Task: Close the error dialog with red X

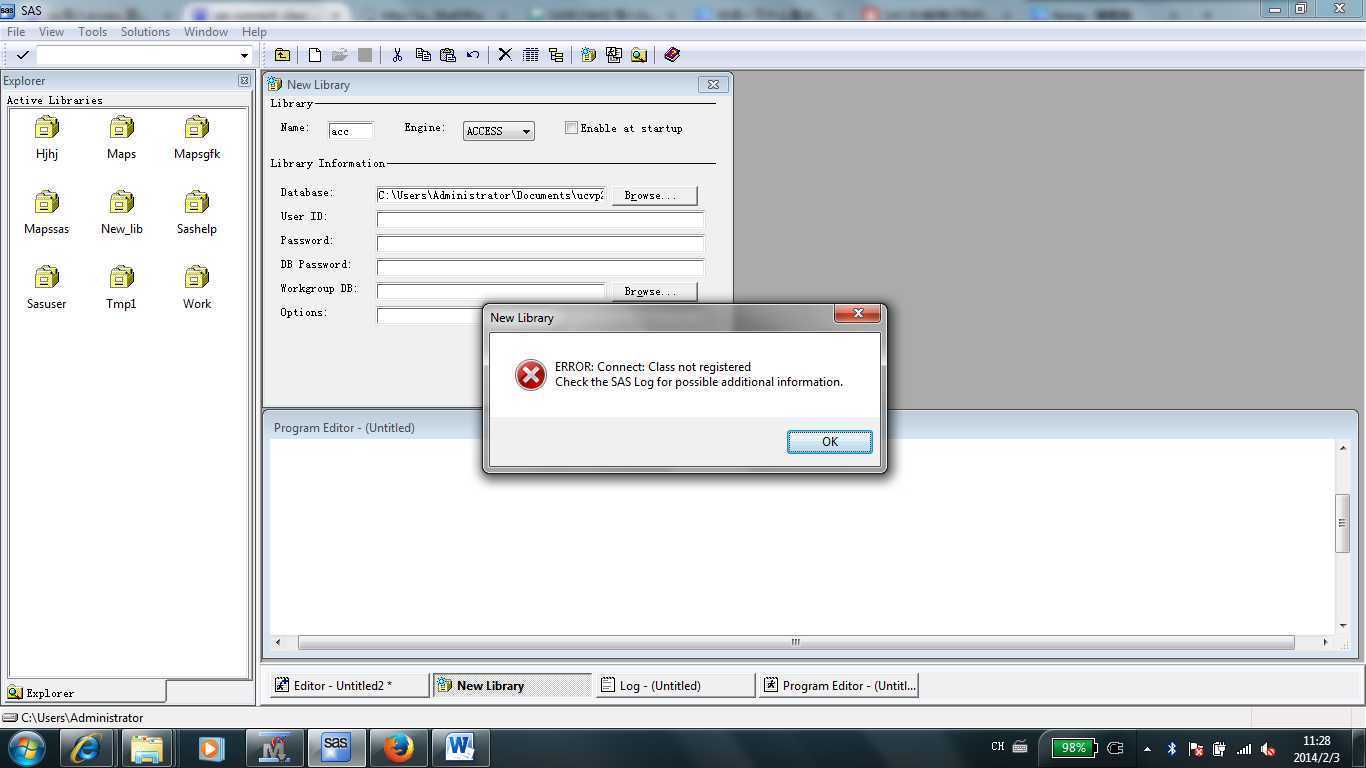Action: (857, 314)
